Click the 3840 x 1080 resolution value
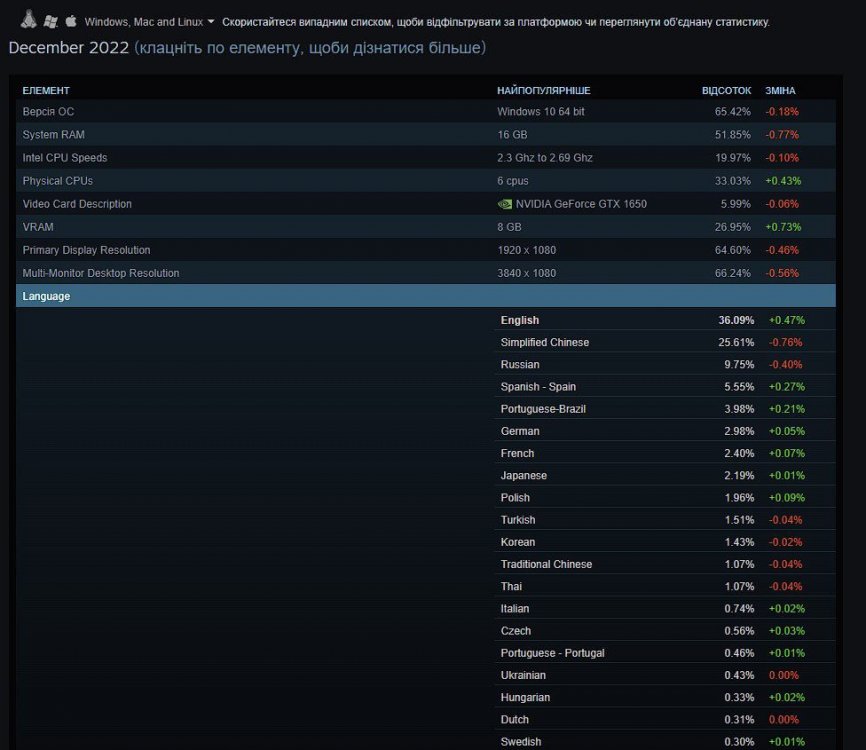The width and height of the screenshot is (866, 750). pos(526,273)
